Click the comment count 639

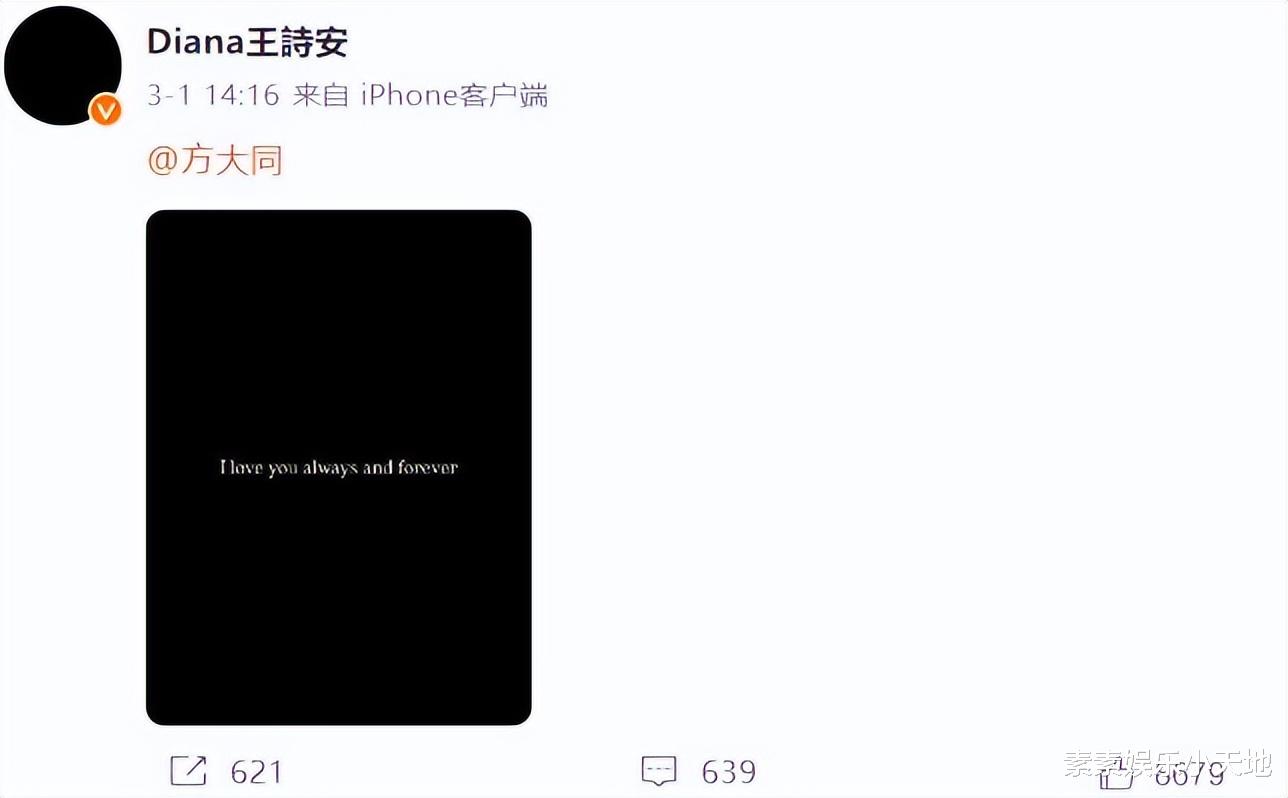click(x=729, y=772)
